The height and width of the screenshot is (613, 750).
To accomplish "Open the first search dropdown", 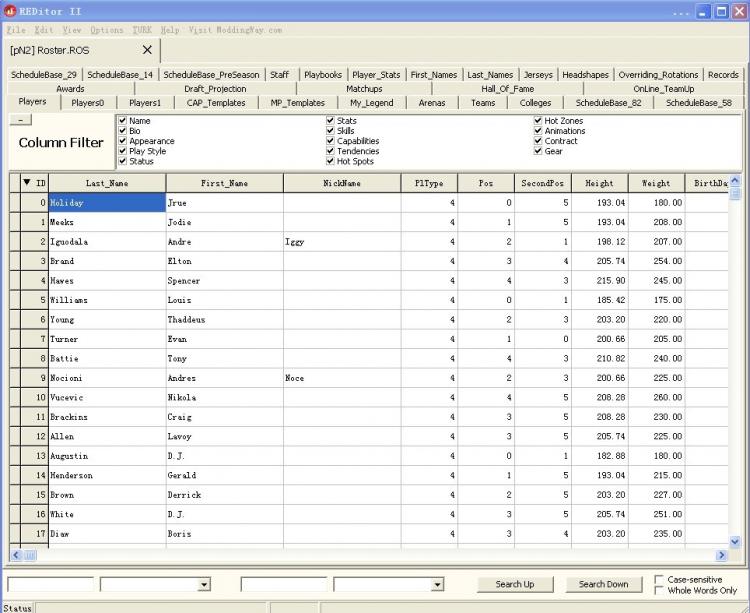I will [204, 584].
